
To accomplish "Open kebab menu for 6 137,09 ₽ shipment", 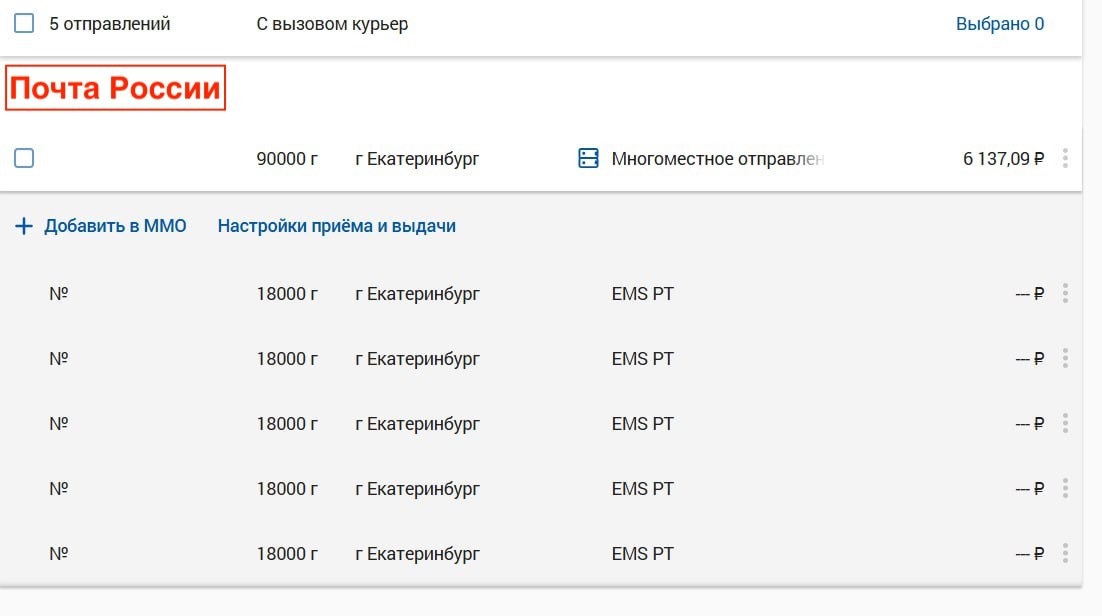I will tap(1065, 158).
